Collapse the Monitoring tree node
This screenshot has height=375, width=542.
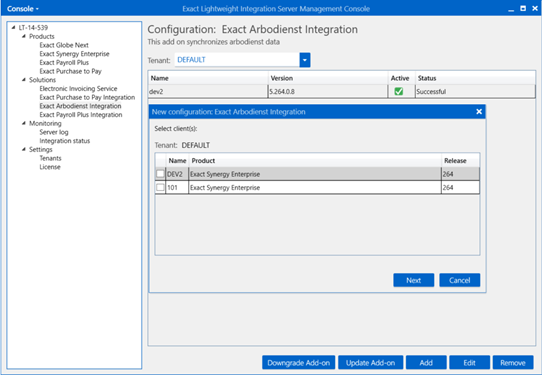tap(24, 123)
